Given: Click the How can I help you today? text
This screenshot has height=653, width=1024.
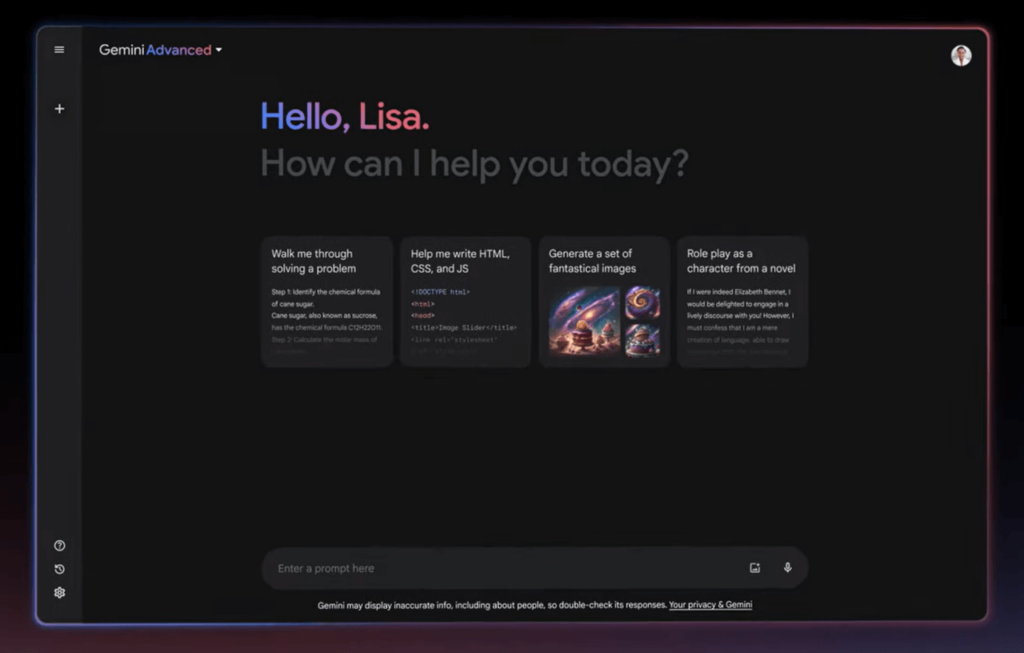Looking at the screenshot, I should pos(475,164).
